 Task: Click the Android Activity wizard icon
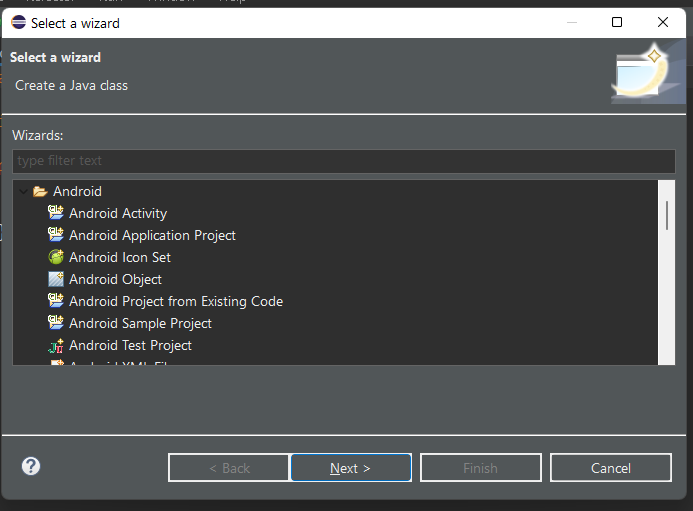pyautogui.click(x=56, y=213)
